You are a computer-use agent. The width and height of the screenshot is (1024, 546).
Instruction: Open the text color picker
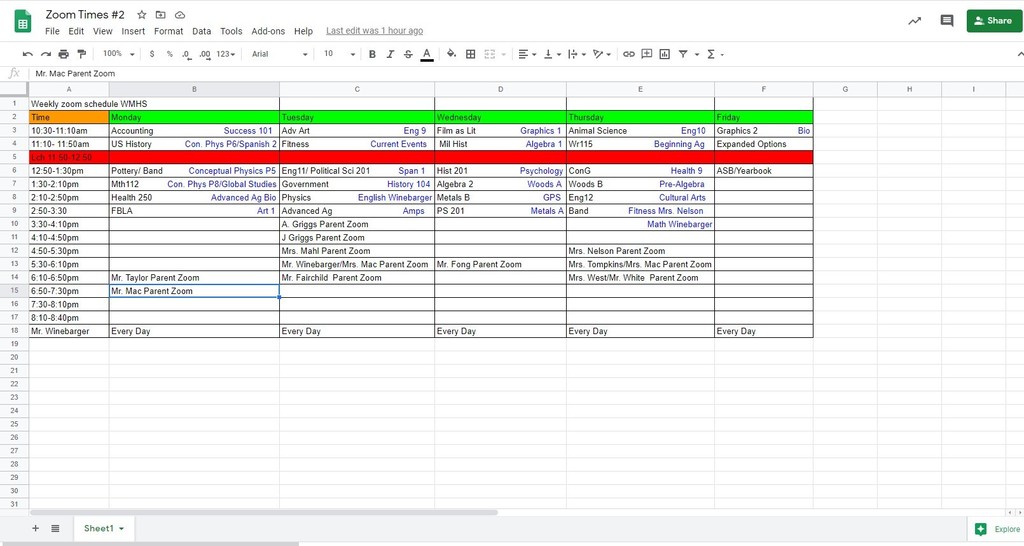click(x=426, y=54)
